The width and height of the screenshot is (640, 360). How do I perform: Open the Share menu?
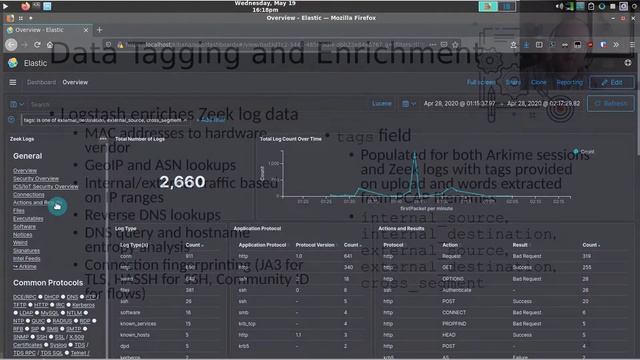click(x=513, y=82)
